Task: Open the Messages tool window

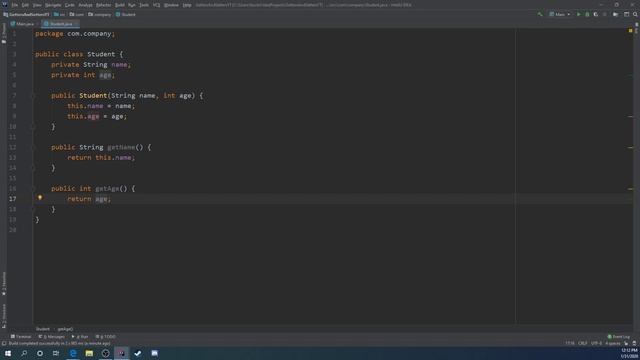Action: tap(51, 337)
